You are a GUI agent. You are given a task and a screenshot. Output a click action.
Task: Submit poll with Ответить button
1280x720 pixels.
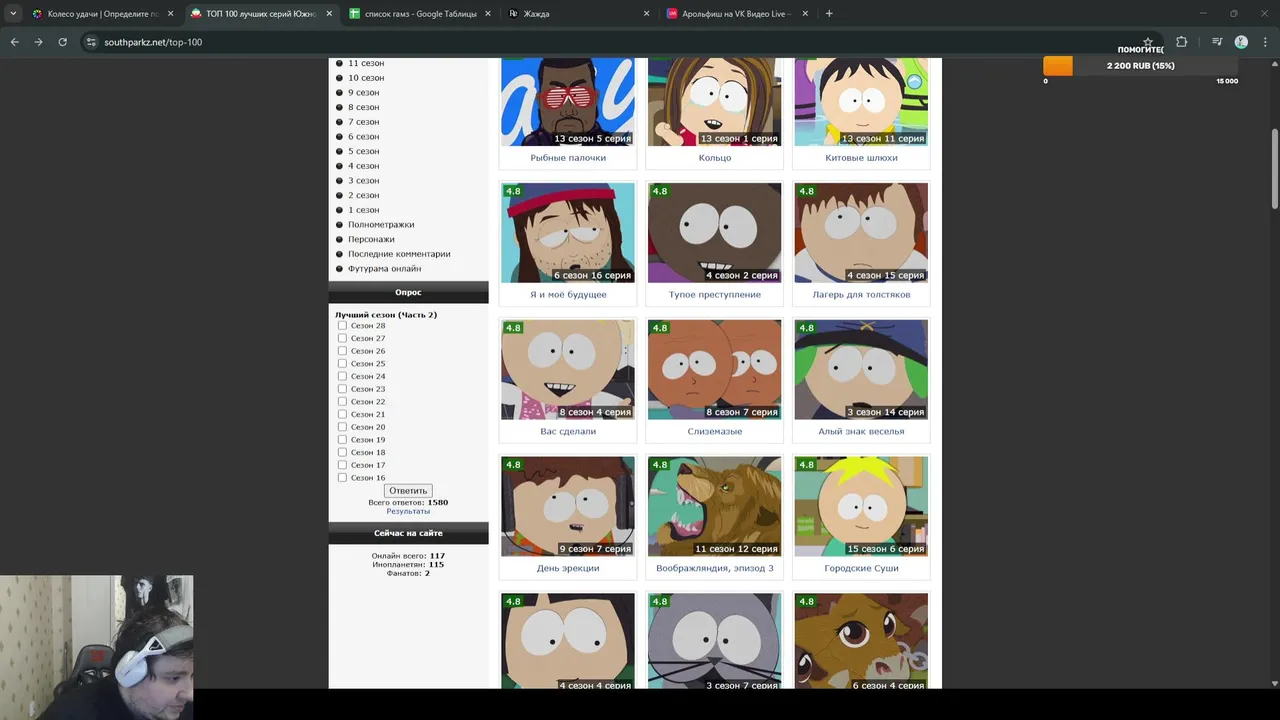tap(408, 490)
